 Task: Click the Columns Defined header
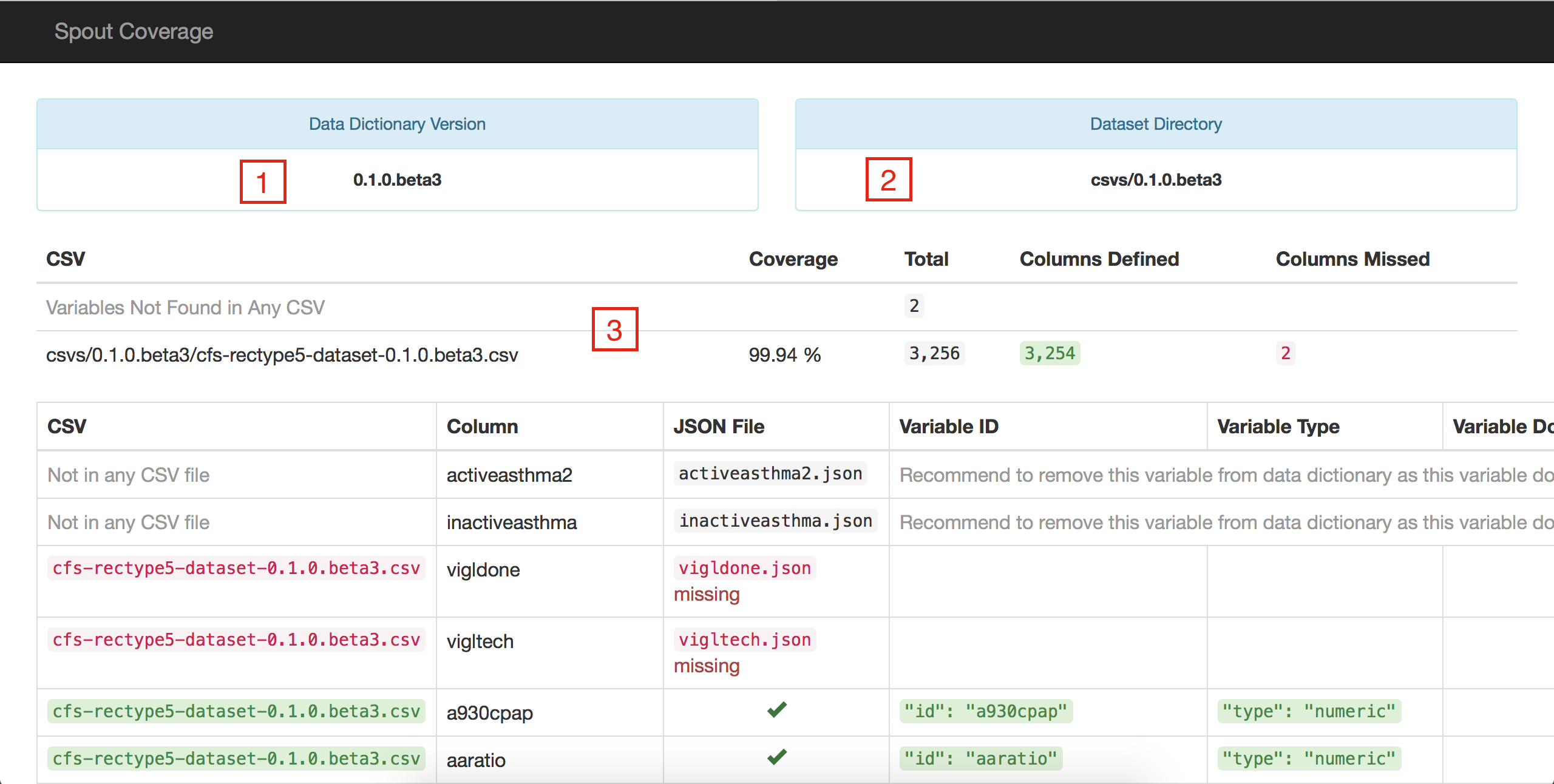tap(1099, 259)
